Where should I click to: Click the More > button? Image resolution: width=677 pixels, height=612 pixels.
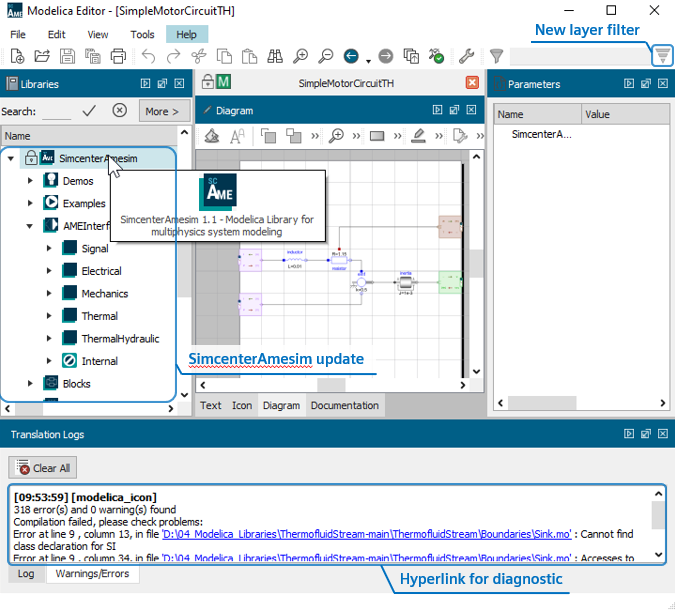(165, 111)
